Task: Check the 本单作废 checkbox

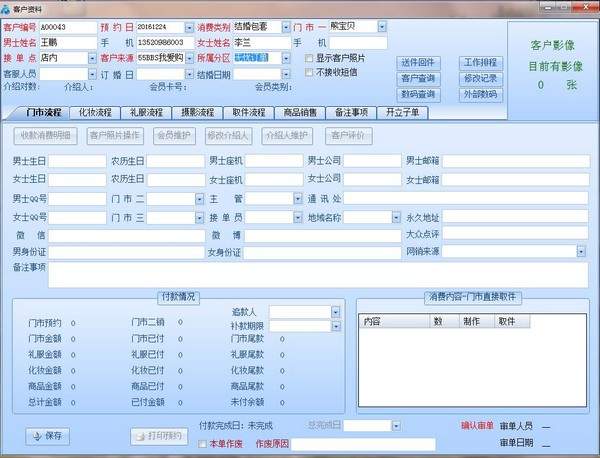Action: point(203,444)
